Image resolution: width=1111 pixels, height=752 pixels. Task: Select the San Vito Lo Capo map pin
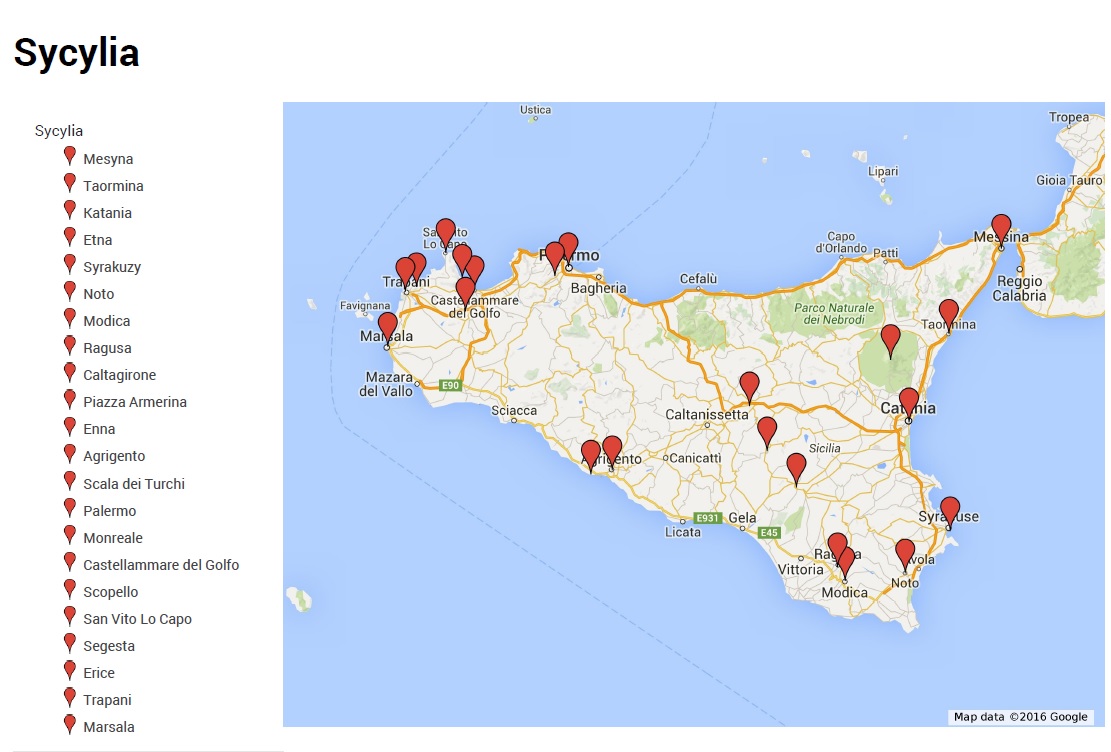(x=445, y=231)
